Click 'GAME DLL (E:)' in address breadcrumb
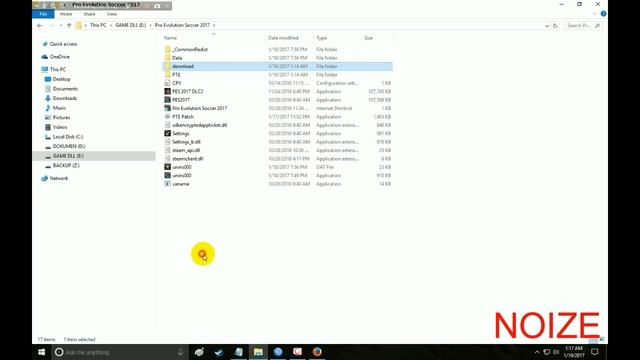 click(131, 25)
